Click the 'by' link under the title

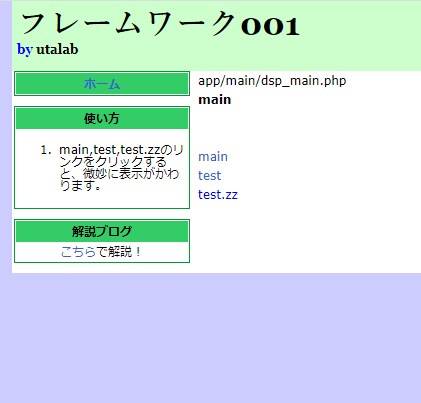(x=25, y=49)
